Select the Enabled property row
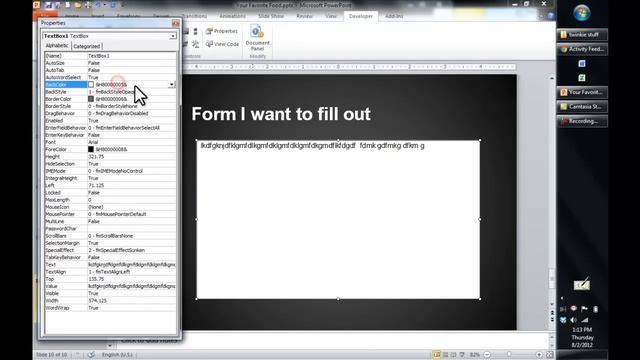 click(x=110, y=120)
